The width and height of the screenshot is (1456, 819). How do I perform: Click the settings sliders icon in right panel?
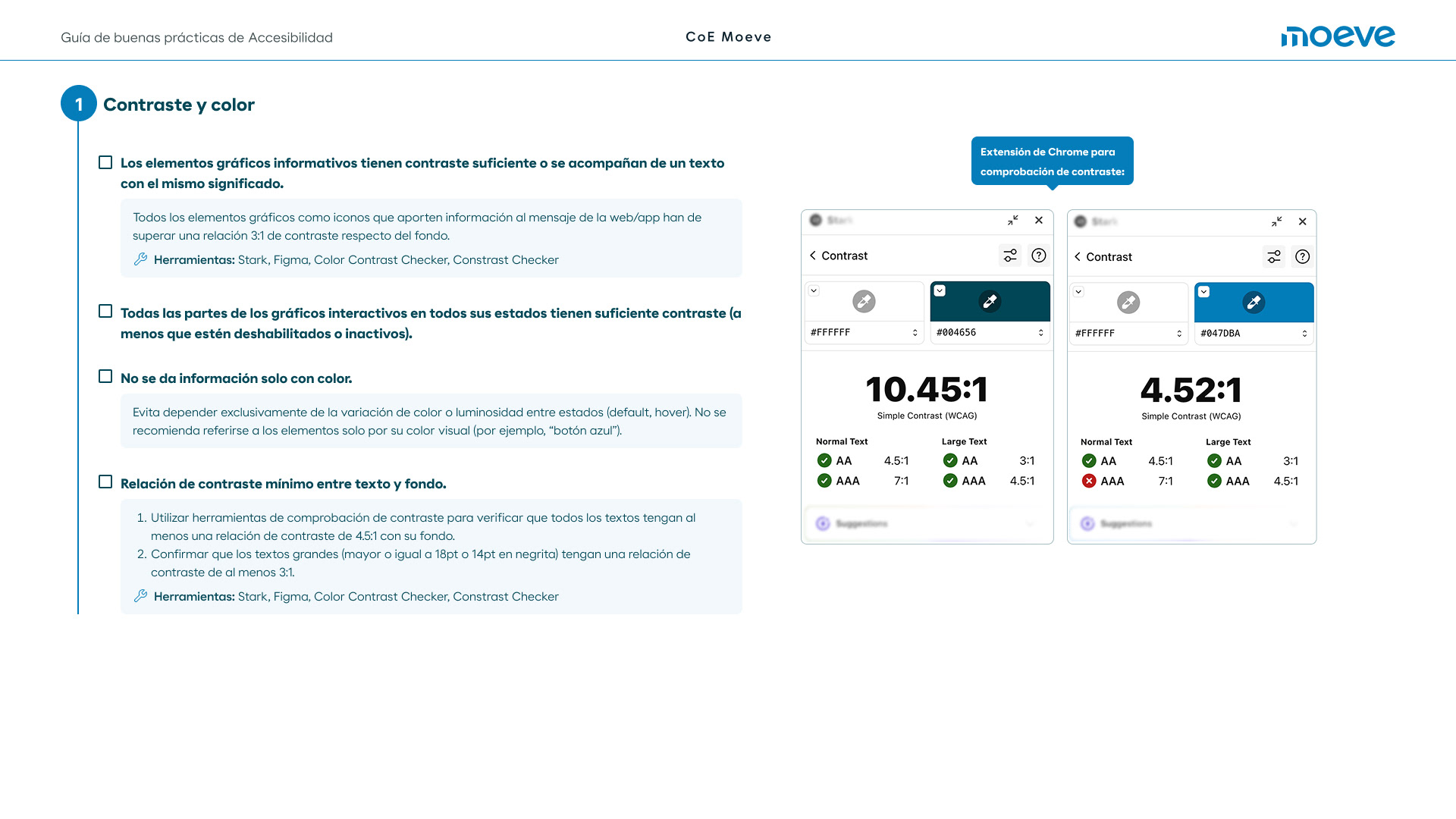pos(1274,257)
